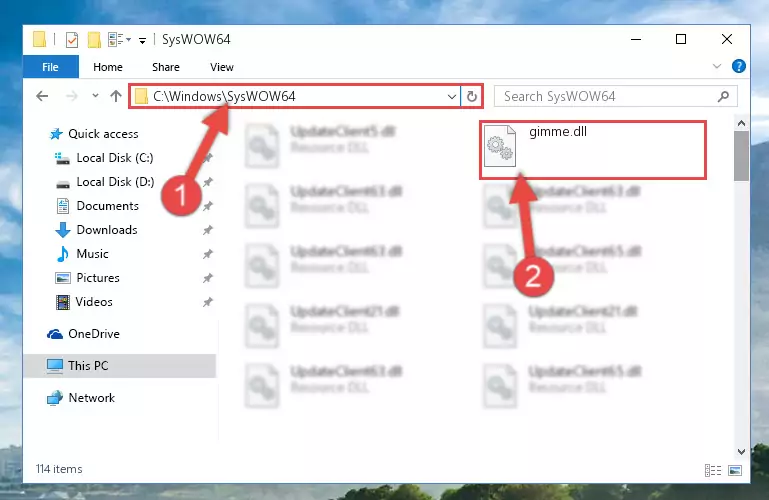Screen dimensions: 769x500
Task: Click the folder icon in the title bar
Action: (x=40, y=39)
